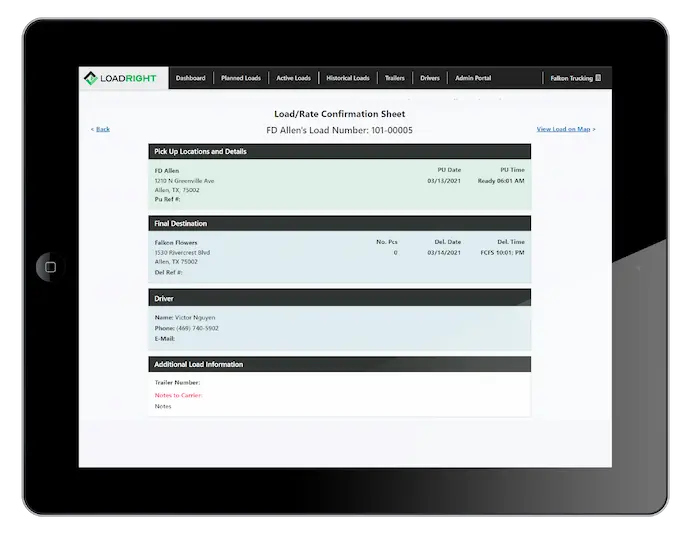Go back using the Back link
684x535 pixels.
[x=103, y=129]
